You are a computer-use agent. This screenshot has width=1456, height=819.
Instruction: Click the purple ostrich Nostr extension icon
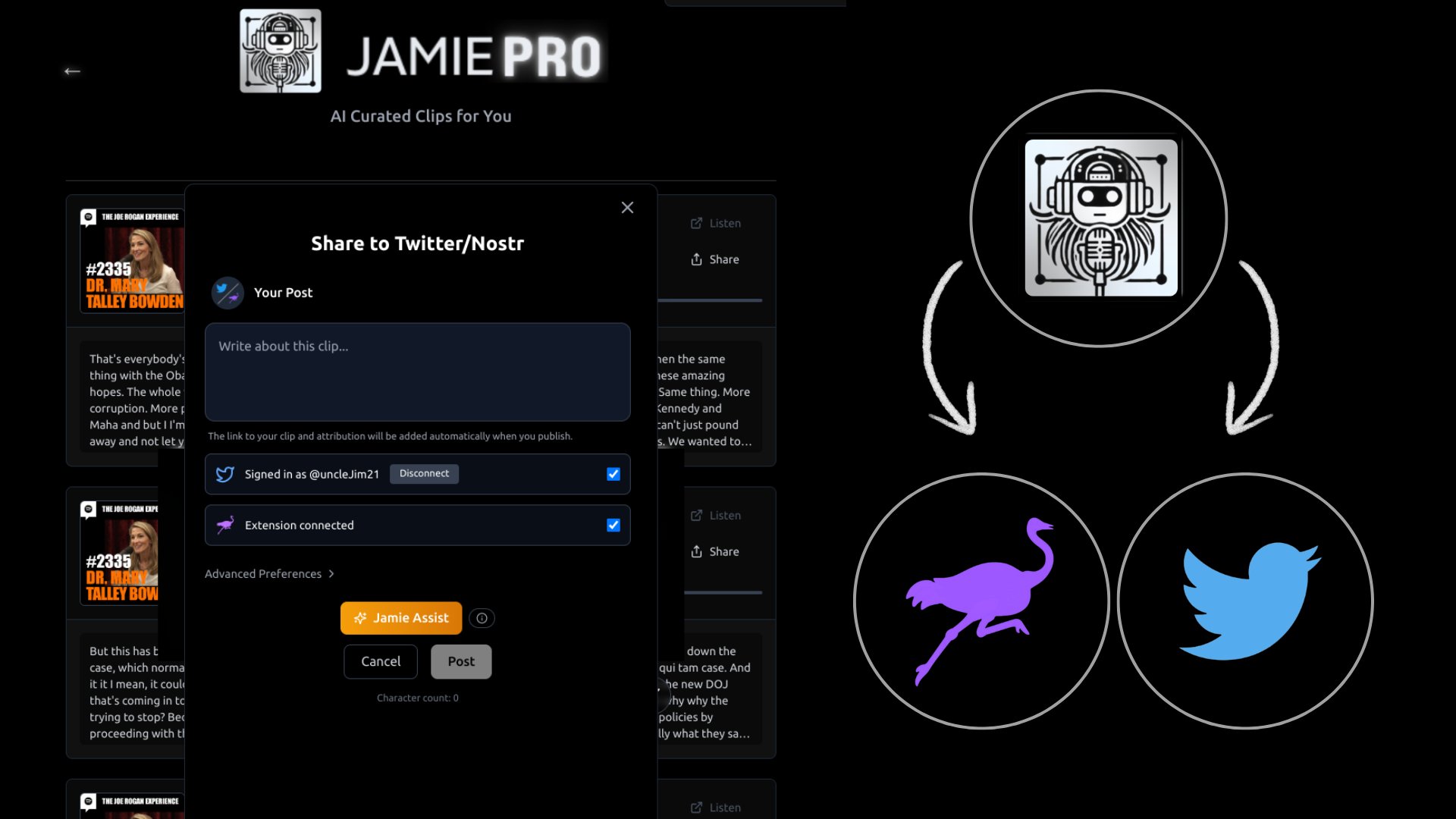tap(225, 526)
